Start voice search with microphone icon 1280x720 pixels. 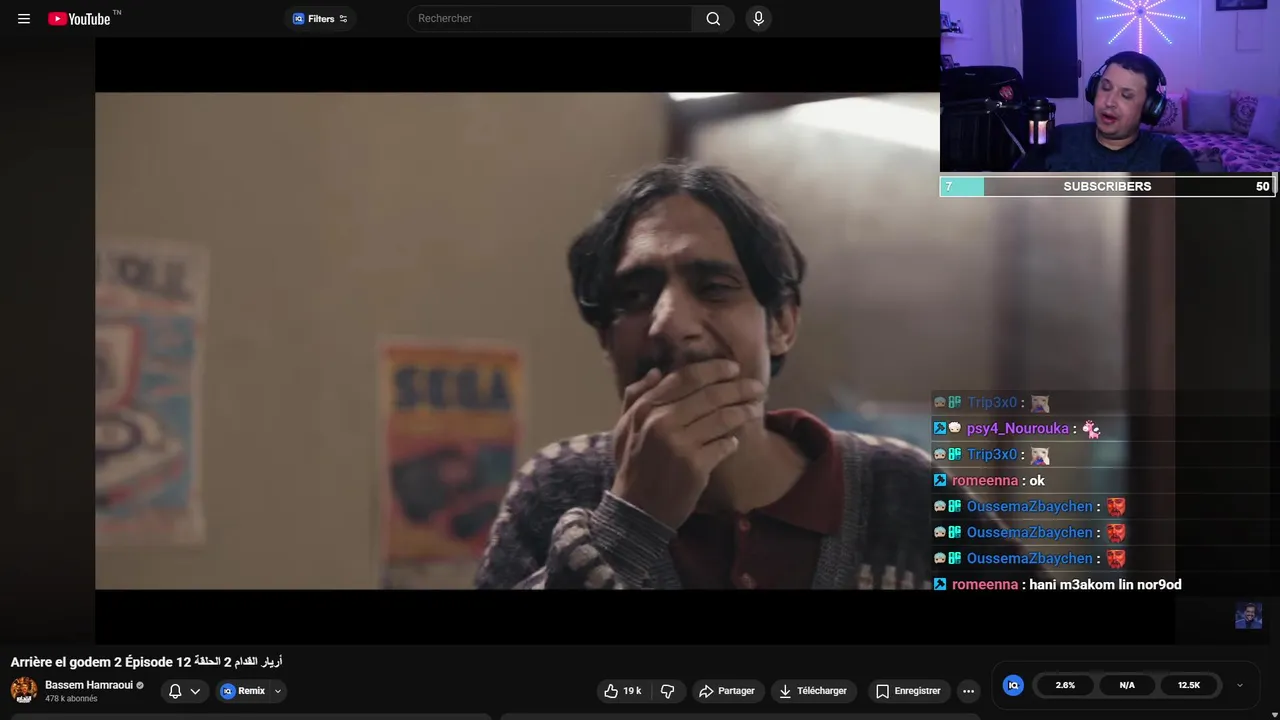[758, 19]
